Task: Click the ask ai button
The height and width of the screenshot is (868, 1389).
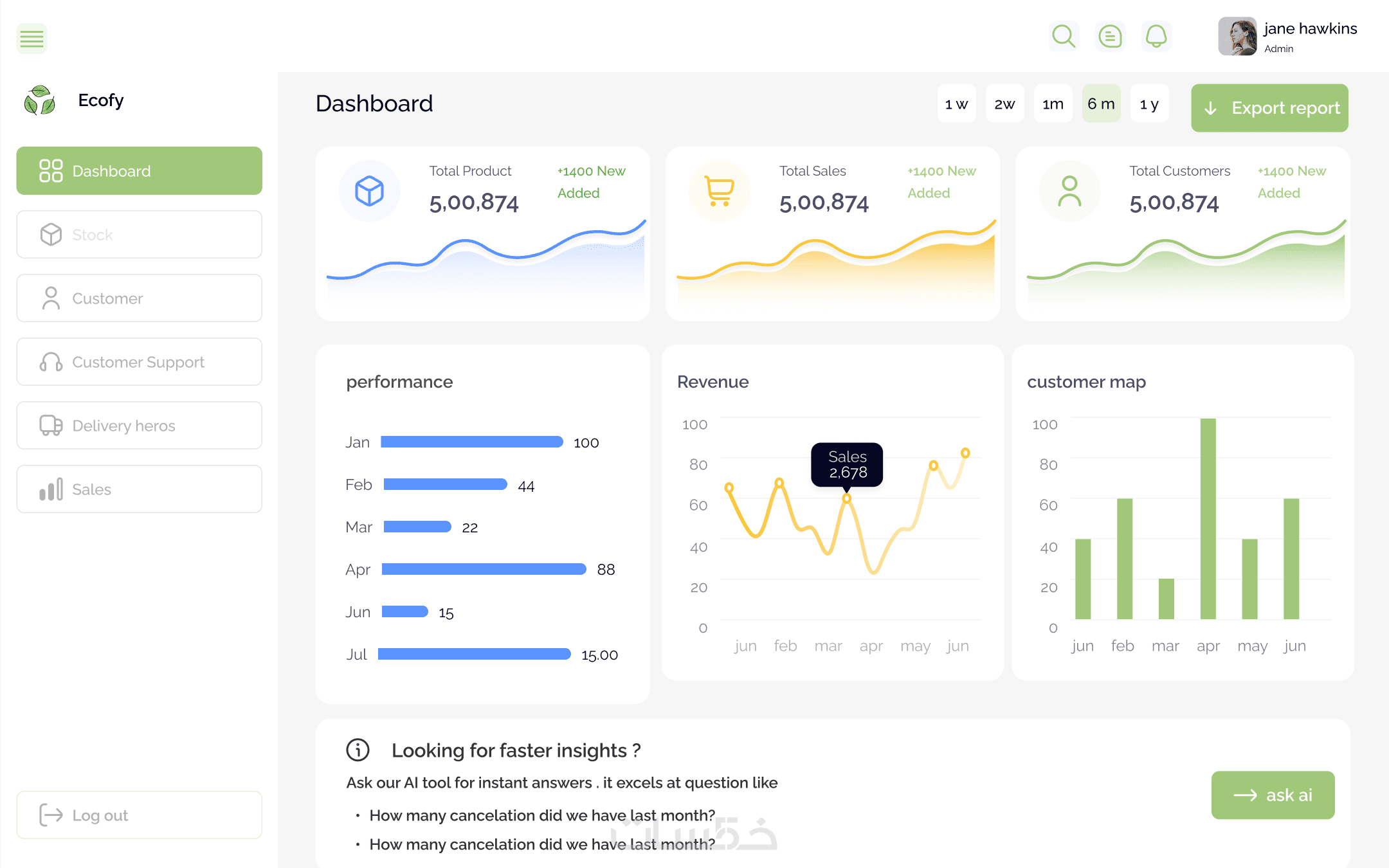Action: [x=1273, y=795]
